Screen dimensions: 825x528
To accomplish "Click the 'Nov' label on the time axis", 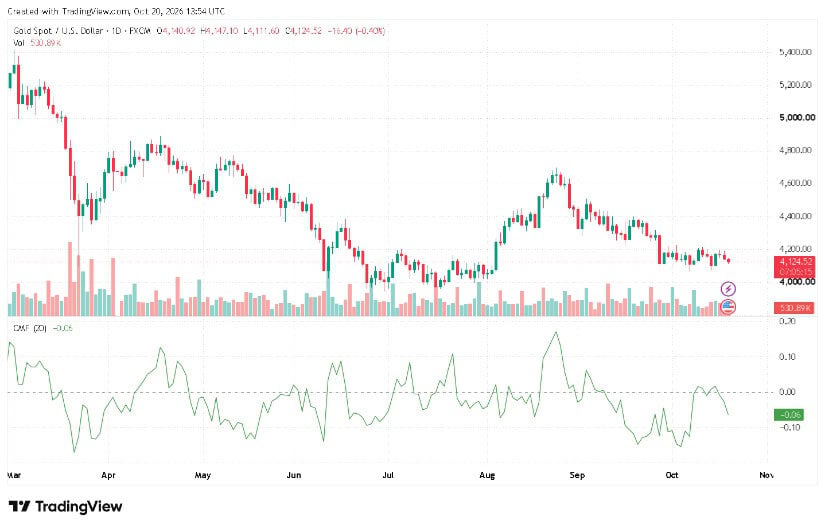I will coord(766,475).
